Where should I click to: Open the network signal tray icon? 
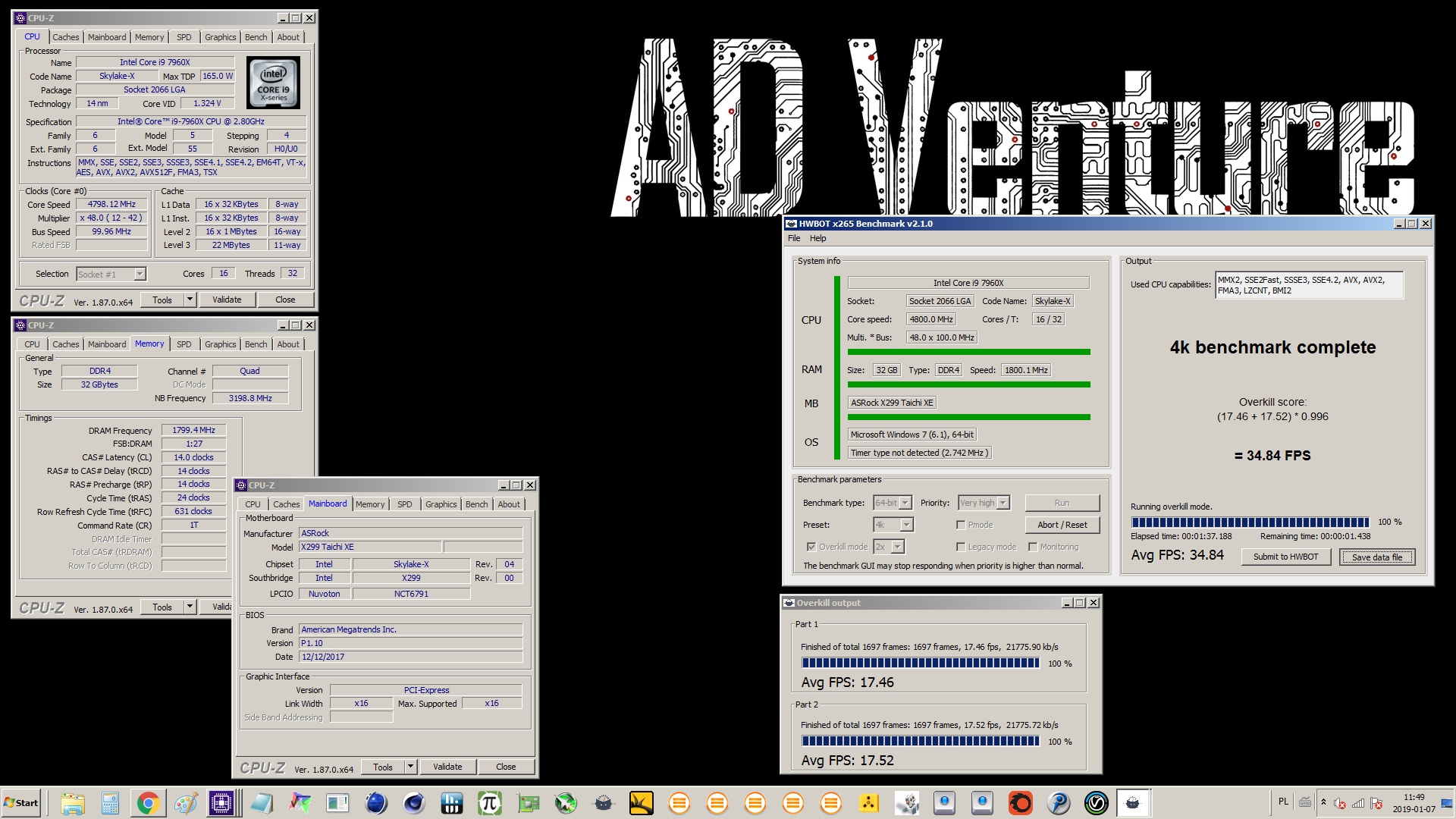click(1358, 803)
